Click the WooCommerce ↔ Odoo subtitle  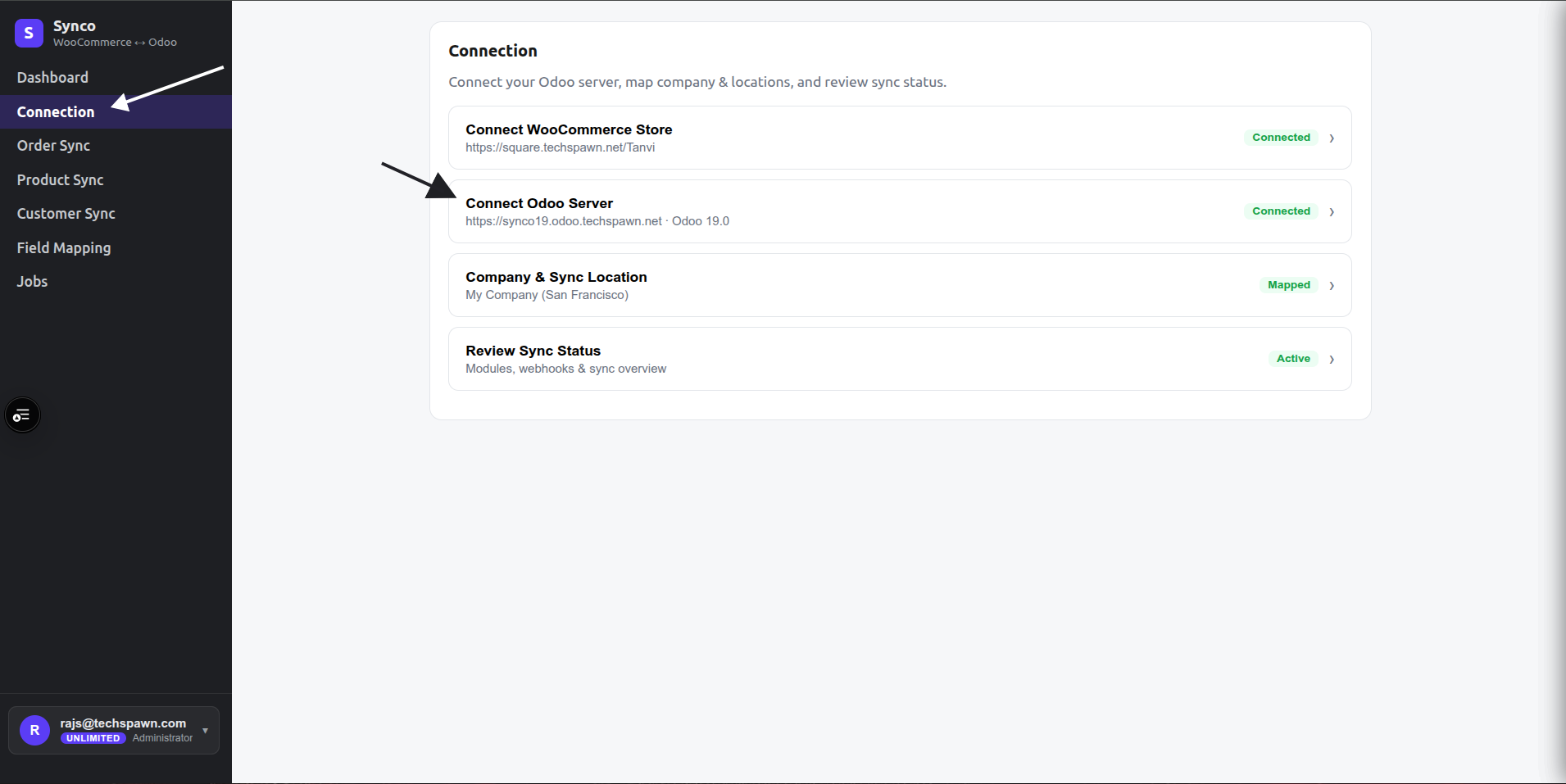click(115, 43)
